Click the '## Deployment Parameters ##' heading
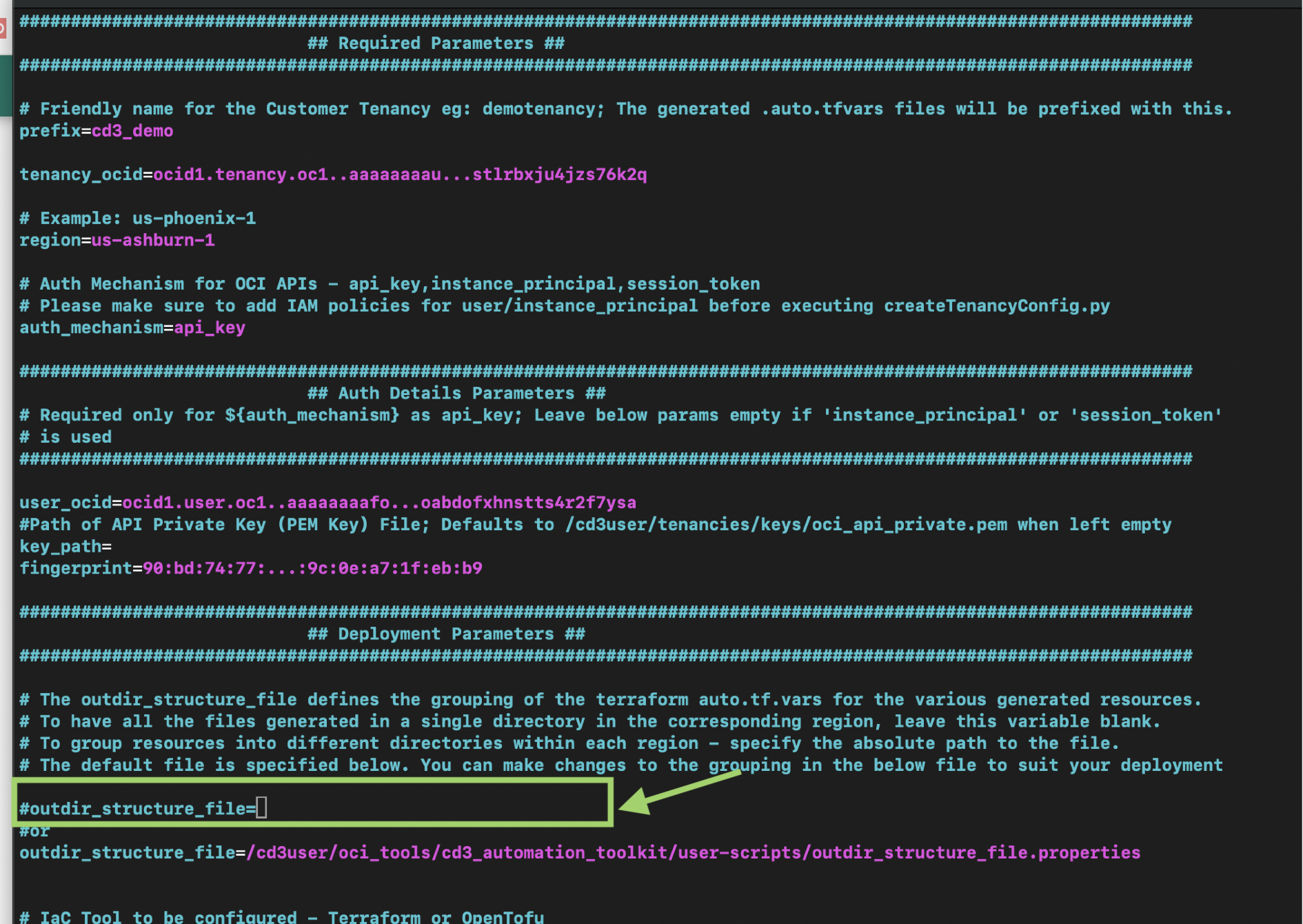Image resolution: width=1303 pixels, height=924 pixels. pos(446,634)
